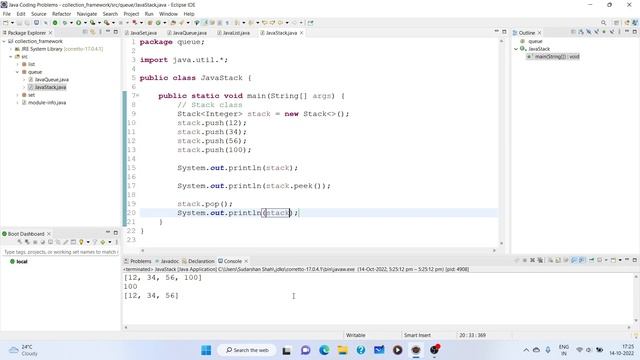
Task: Select the local entry in Boot Dashboard
Action: tap(18, 262)
